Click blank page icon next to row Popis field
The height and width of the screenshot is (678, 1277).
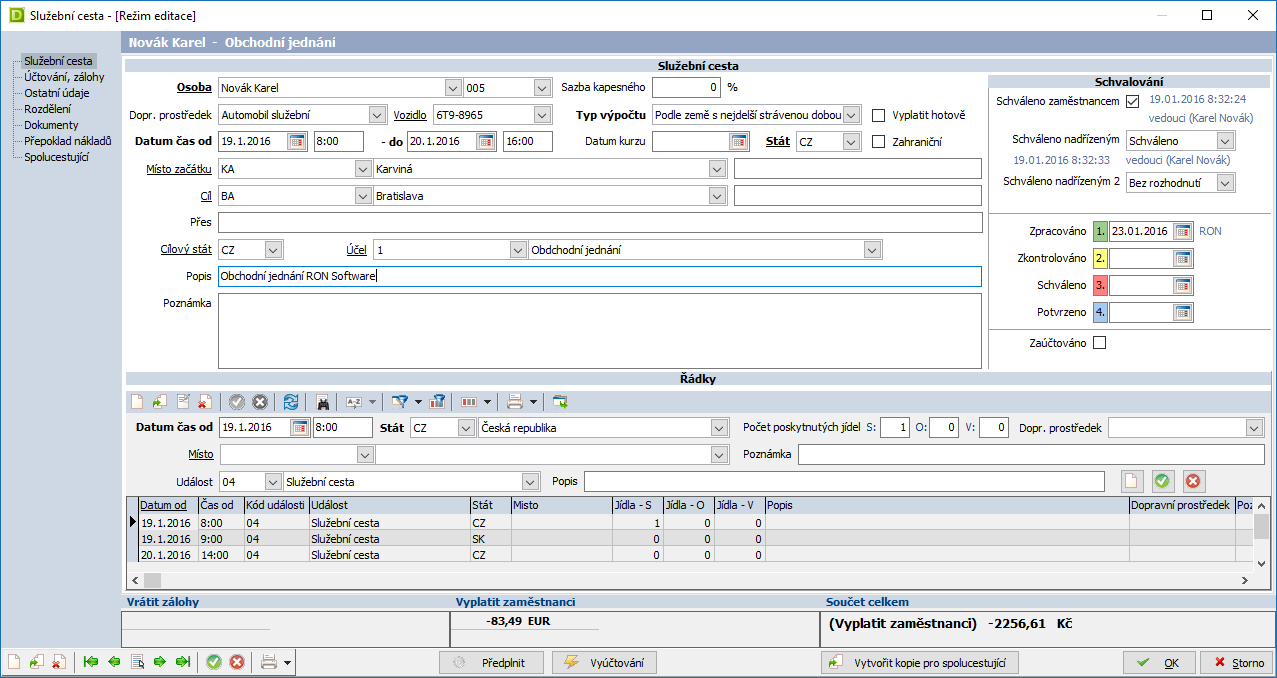click(1131, 481)
